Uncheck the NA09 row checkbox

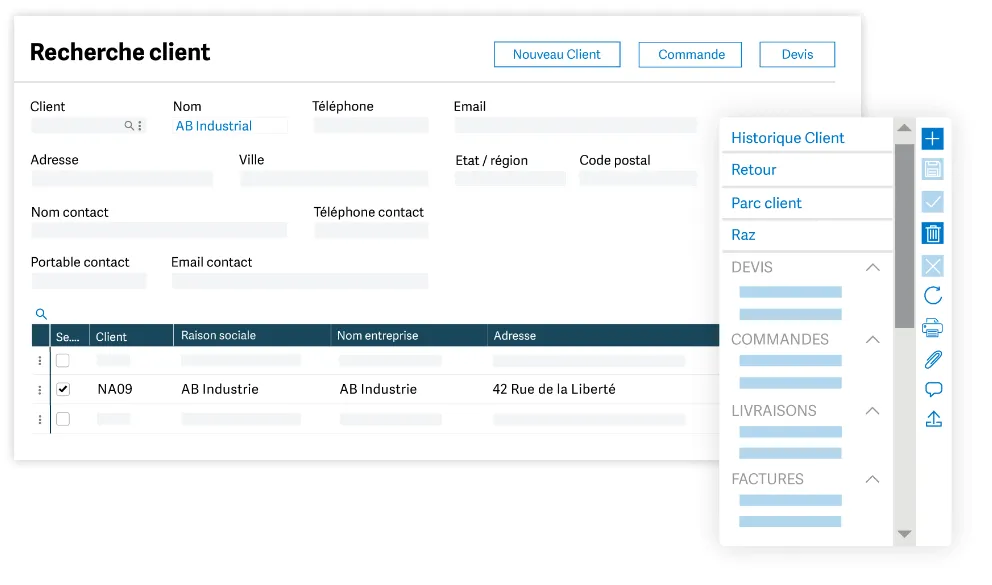63,389
